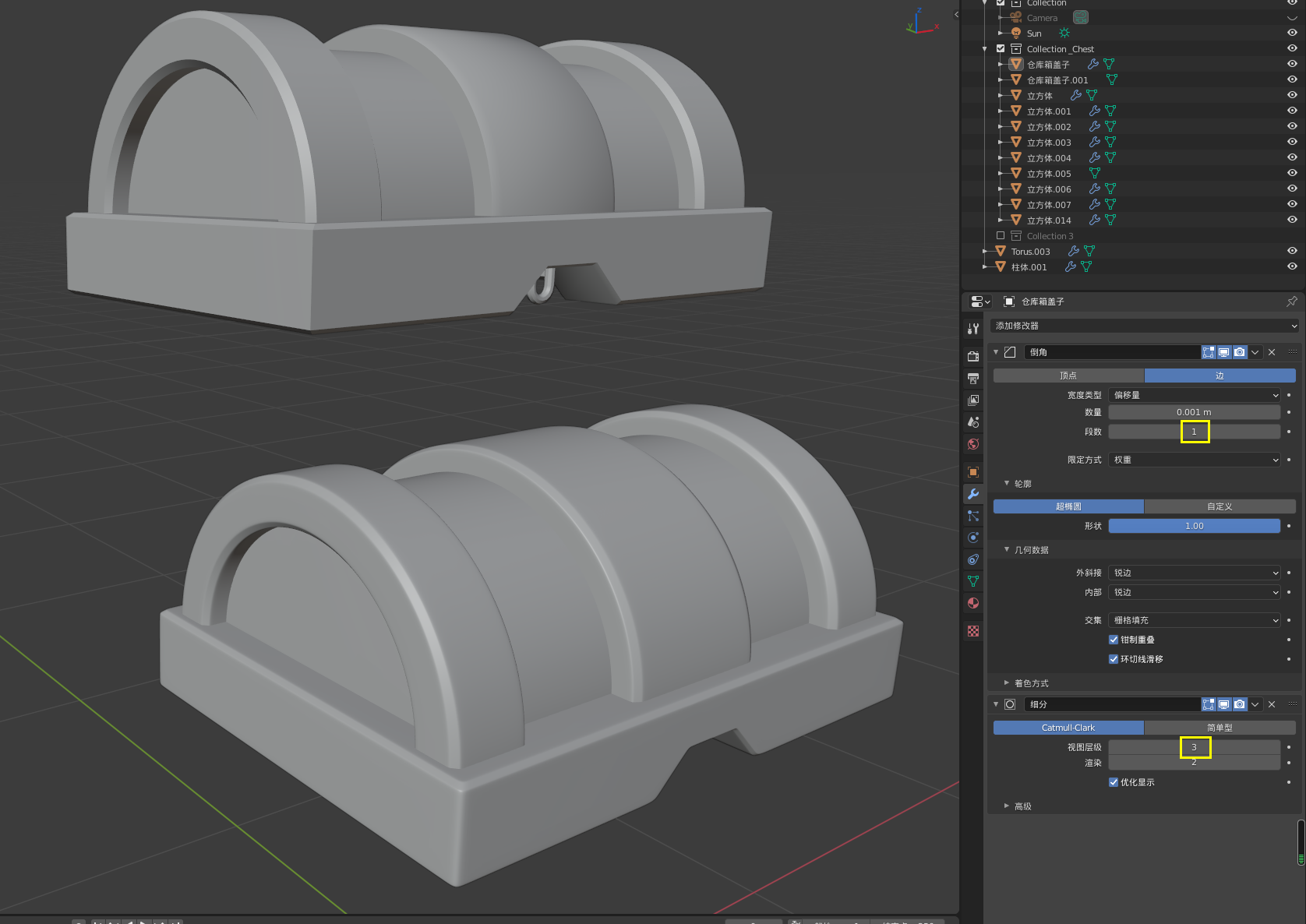Open the Modifiers wrench properties tab
The width and height of the screenshot is (1306, 924).
point(972,494)
